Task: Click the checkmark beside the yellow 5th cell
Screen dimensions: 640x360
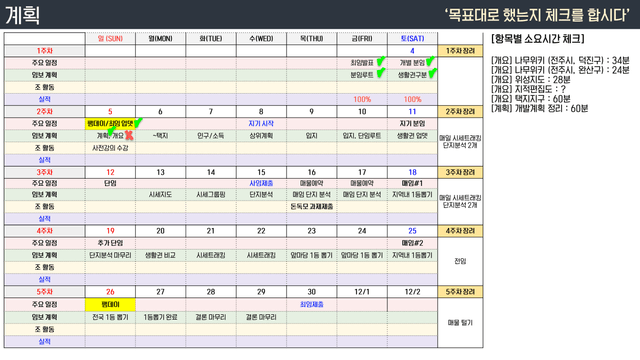Action: (138, 122)
